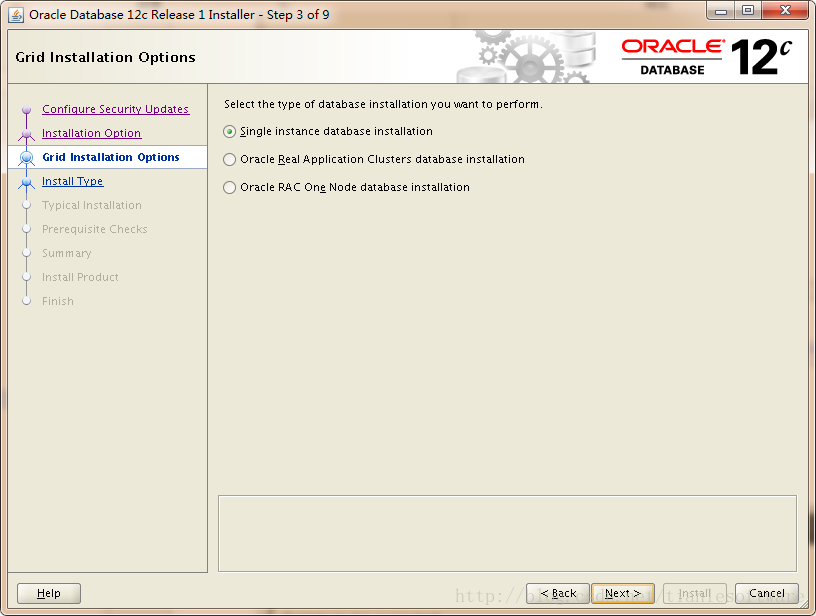
Task: Minimize the Oracle installer window
Action: (x=721, y=11)
